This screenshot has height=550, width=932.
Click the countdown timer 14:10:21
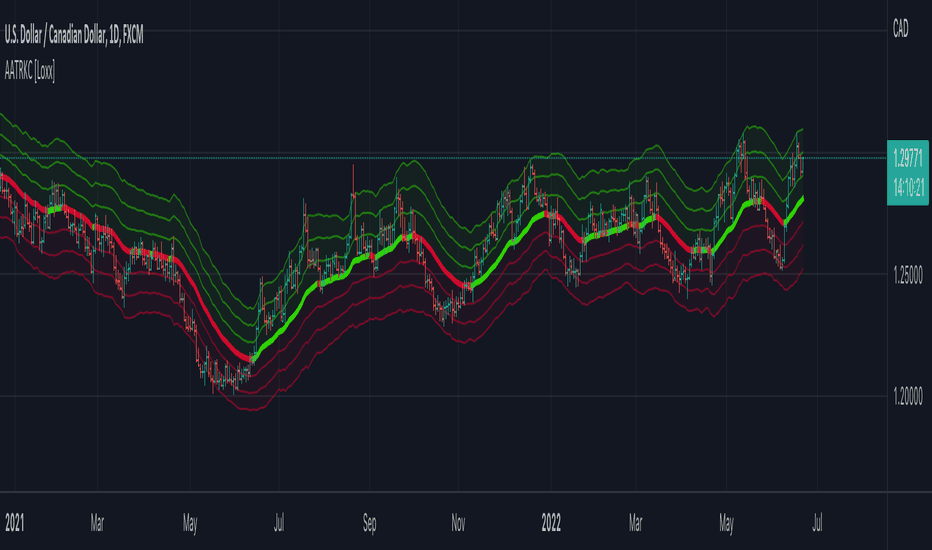click(x=908, y=188)
